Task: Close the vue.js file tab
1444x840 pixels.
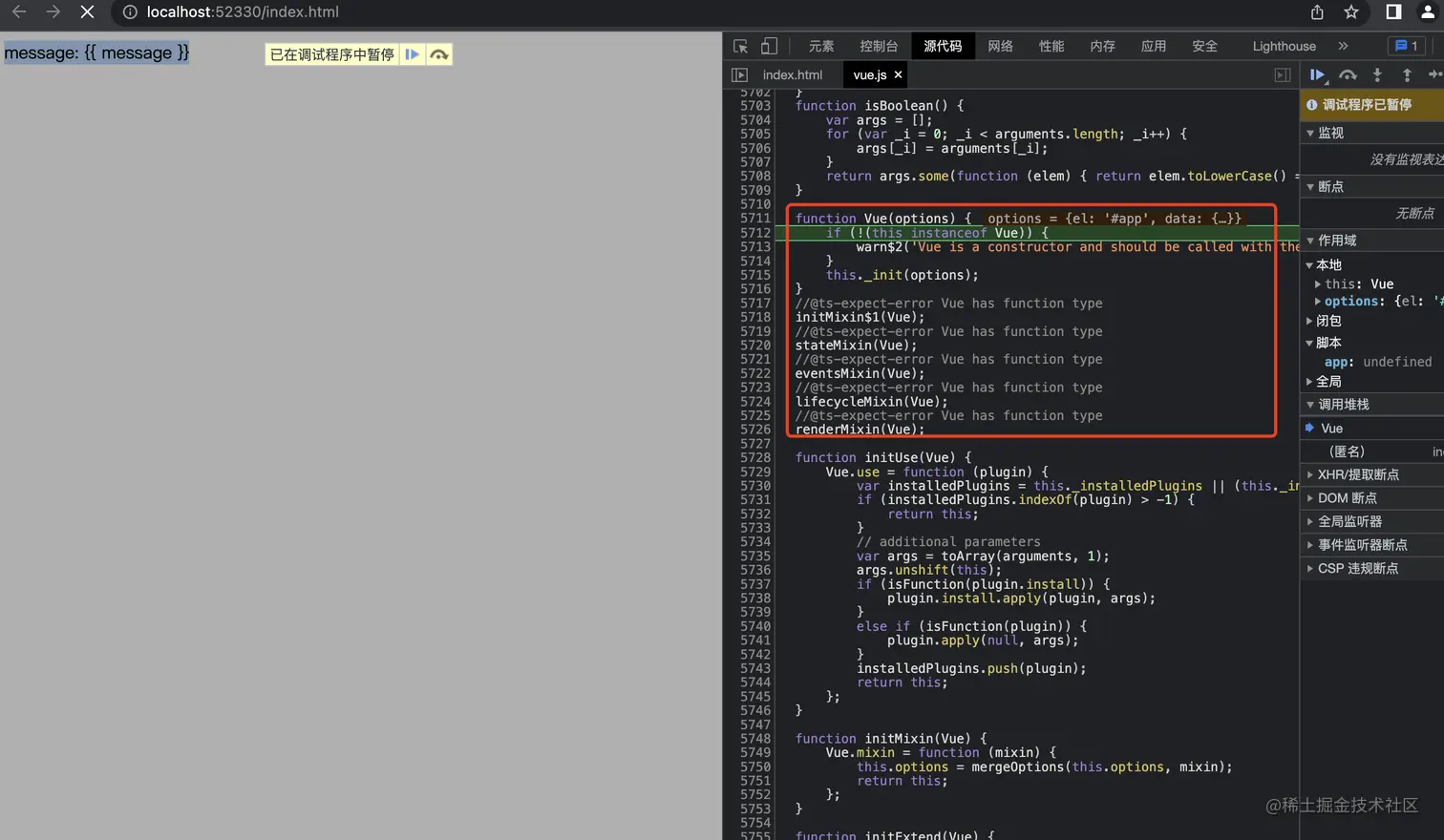Action: [898, 74]
